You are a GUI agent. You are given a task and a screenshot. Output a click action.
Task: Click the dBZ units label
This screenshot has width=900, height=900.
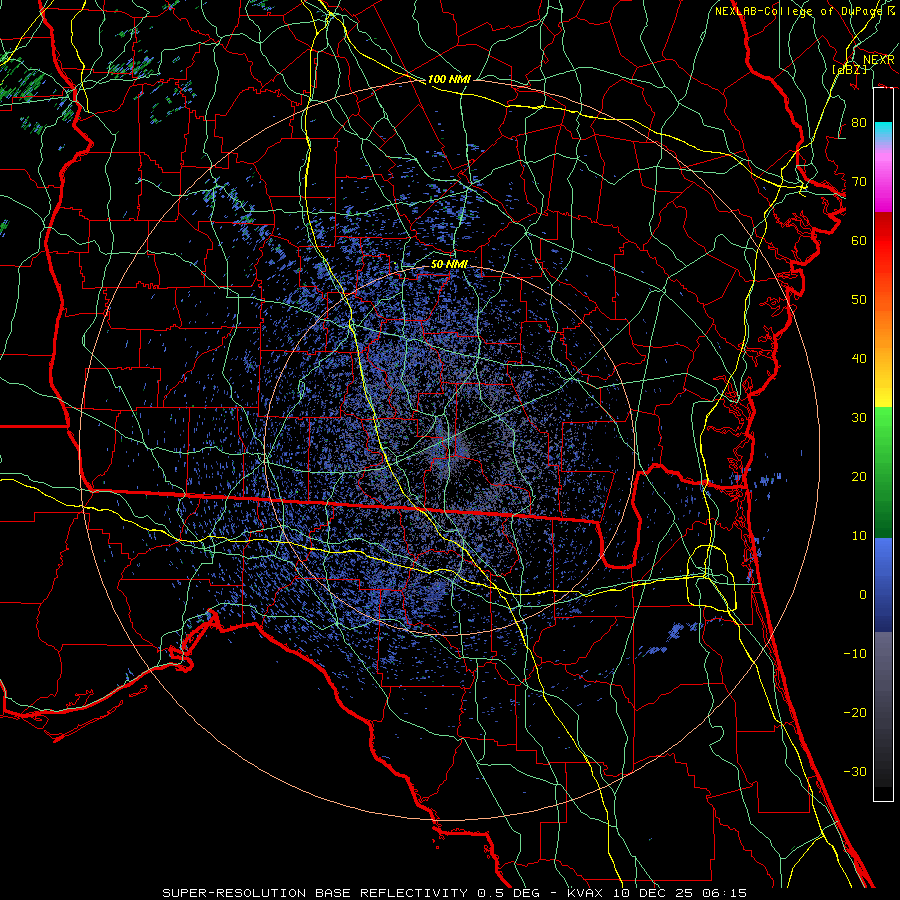point(849,69)
